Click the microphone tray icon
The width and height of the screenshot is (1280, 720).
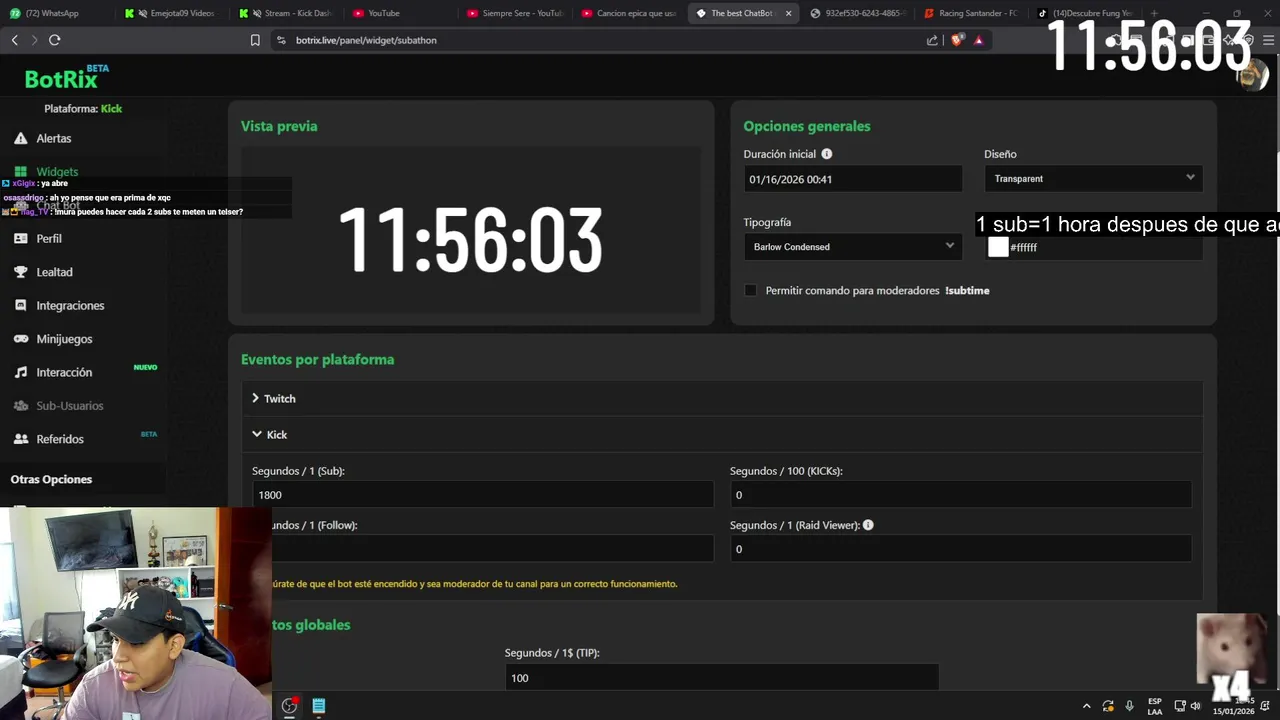[1129, 706]
